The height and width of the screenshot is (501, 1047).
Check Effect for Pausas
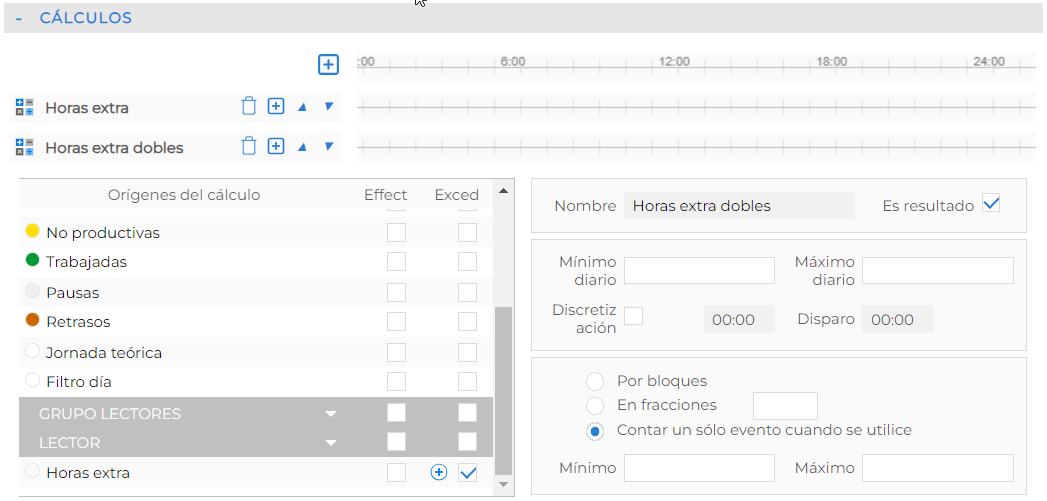(x=397, y=292)
